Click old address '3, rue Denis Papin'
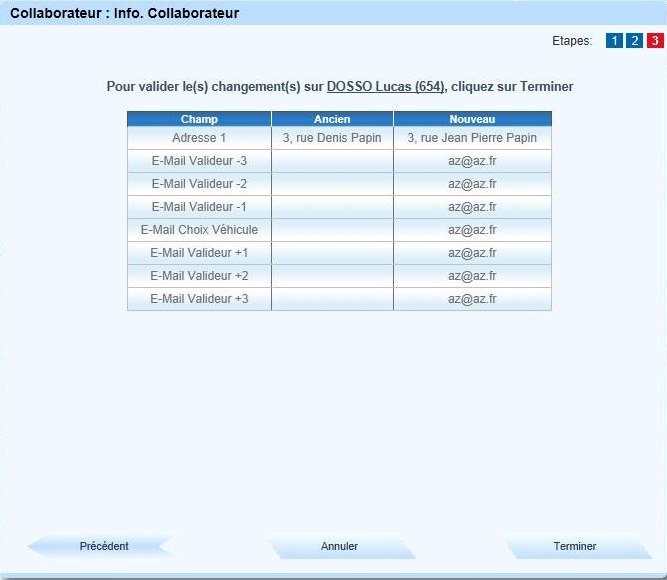This screenshot has height=580, width=667. click(332, 138)
